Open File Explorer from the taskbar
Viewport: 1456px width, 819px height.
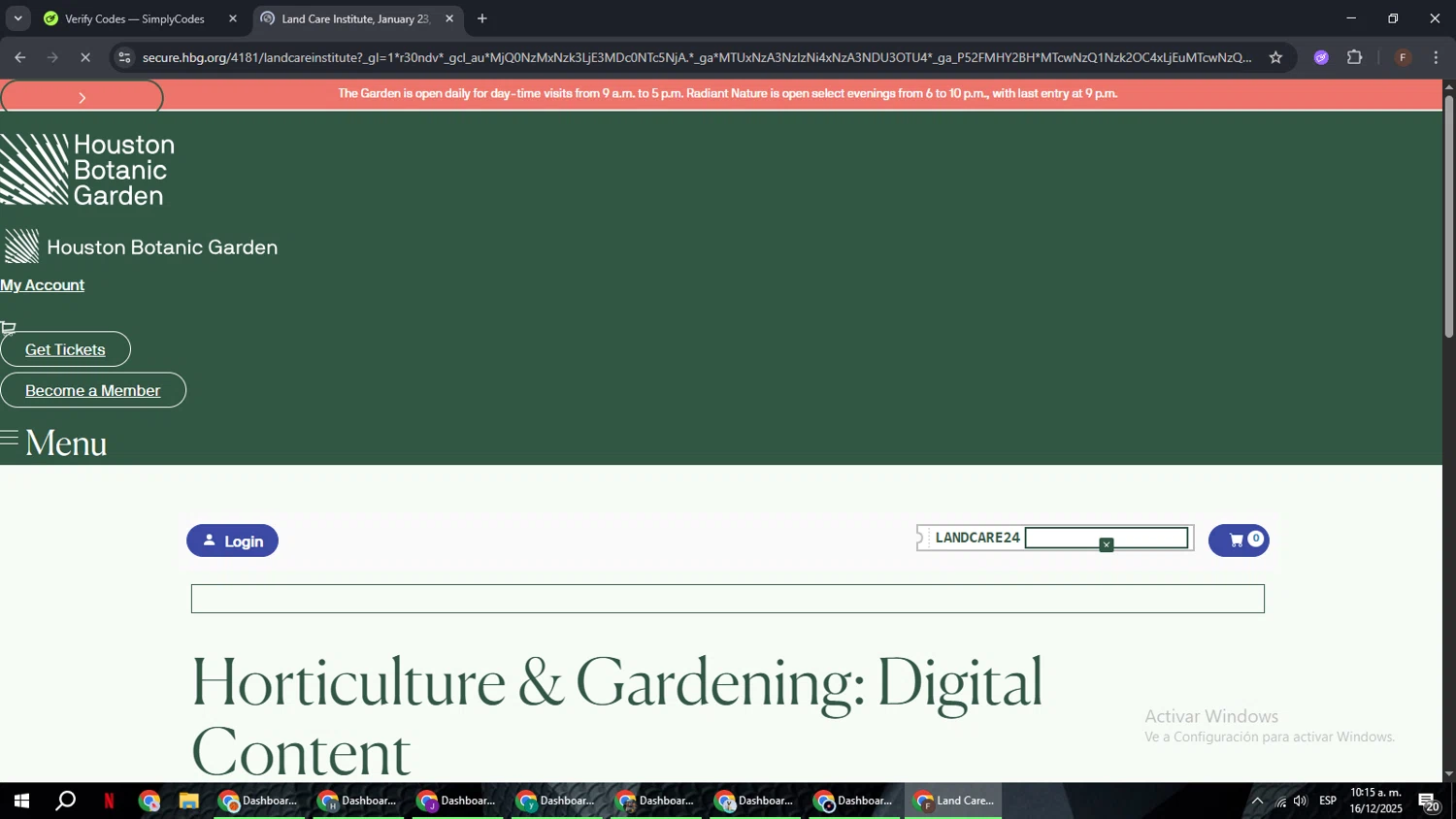point(188,802)
